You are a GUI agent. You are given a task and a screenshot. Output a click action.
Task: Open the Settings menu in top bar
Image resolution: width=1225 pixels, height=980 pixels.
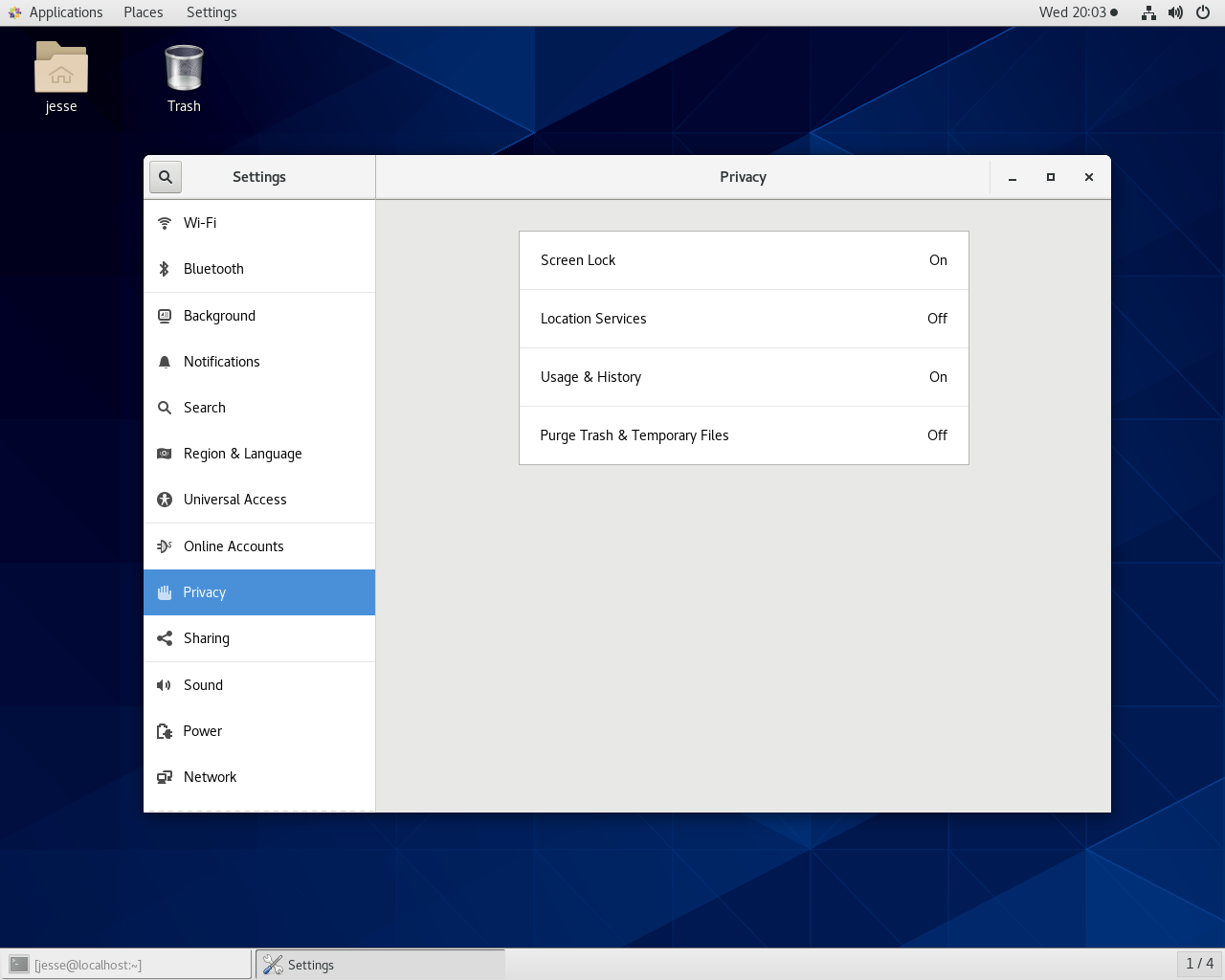click(212, 12)
